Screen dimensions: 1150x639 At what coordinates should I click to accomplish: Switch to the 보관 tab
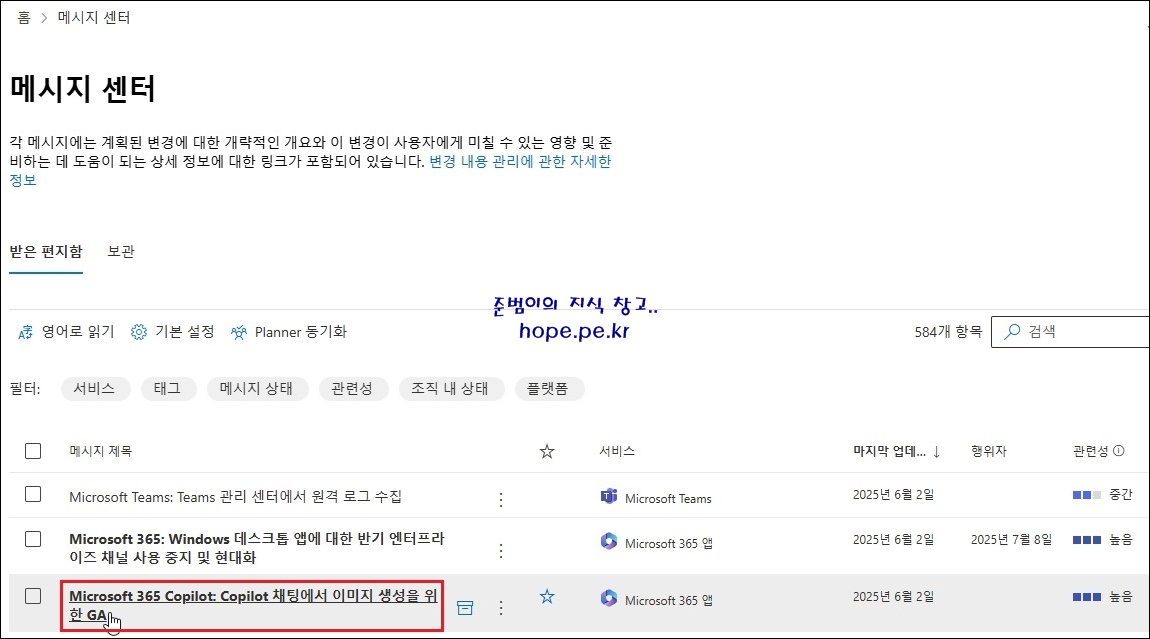pyautogui.click(x=121, y=252)
